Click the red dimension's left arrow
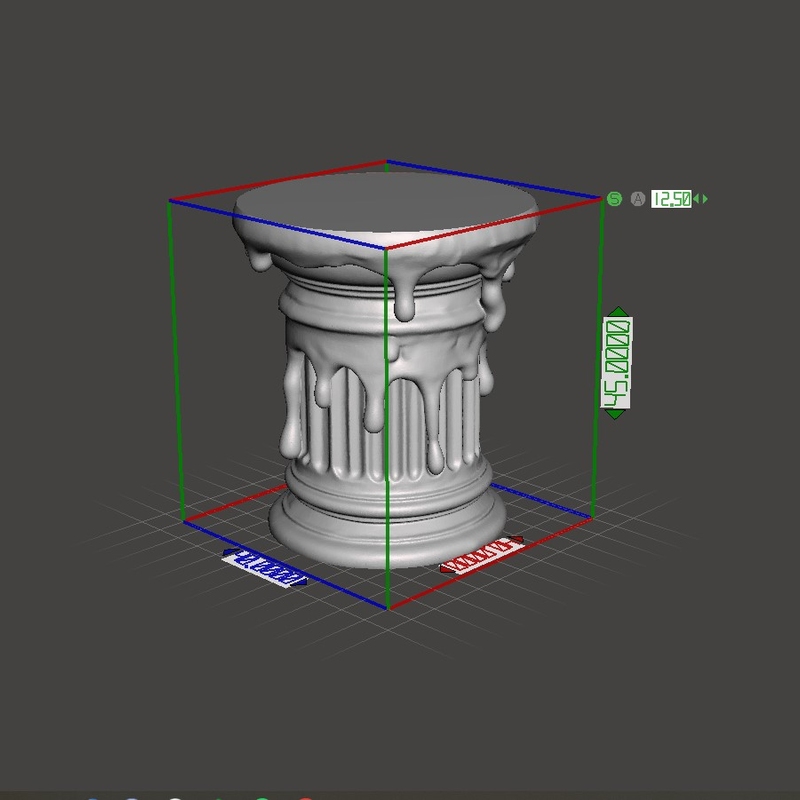The image size is (800, 800). click(443, 569)
